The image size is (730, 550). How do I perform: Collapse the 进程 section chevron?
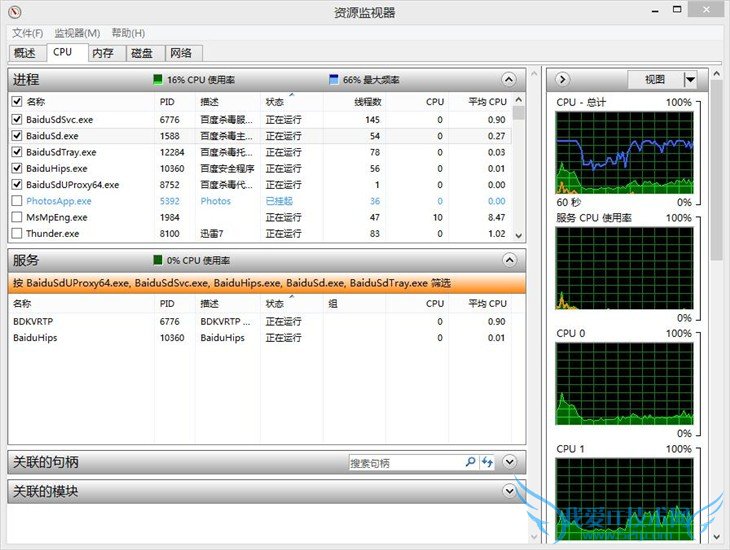coord(509,80)
